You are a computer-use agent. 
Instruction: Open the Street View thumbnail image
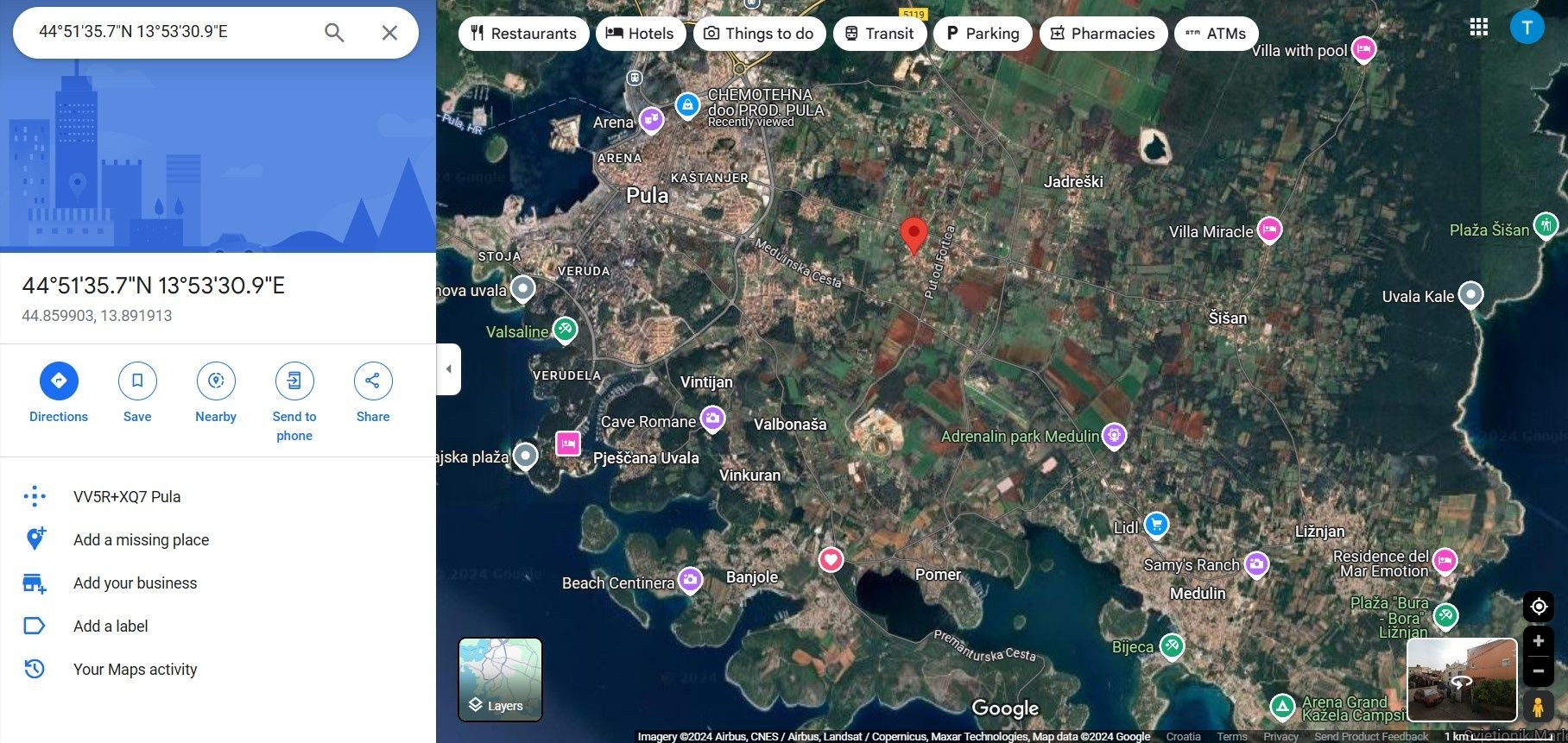coord(1461,679)
